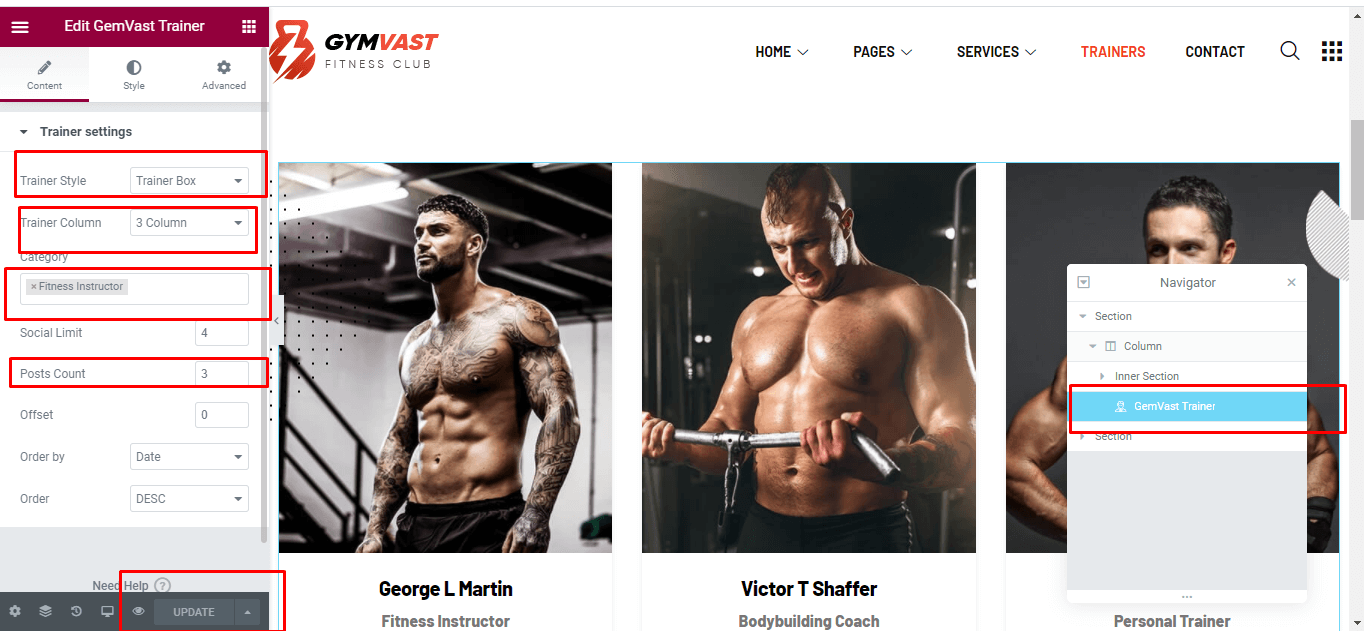This screenshot has width=1364, height=631.
Task: Open the nine-dot grid icon in header
Action: click(x=1332, y=51)
